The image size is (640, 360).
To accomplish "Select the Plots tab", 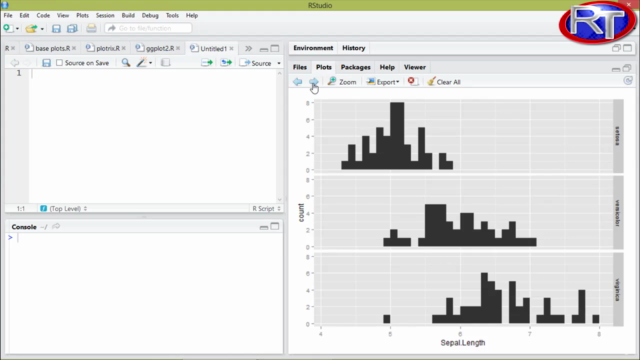I will pos(324,67).
